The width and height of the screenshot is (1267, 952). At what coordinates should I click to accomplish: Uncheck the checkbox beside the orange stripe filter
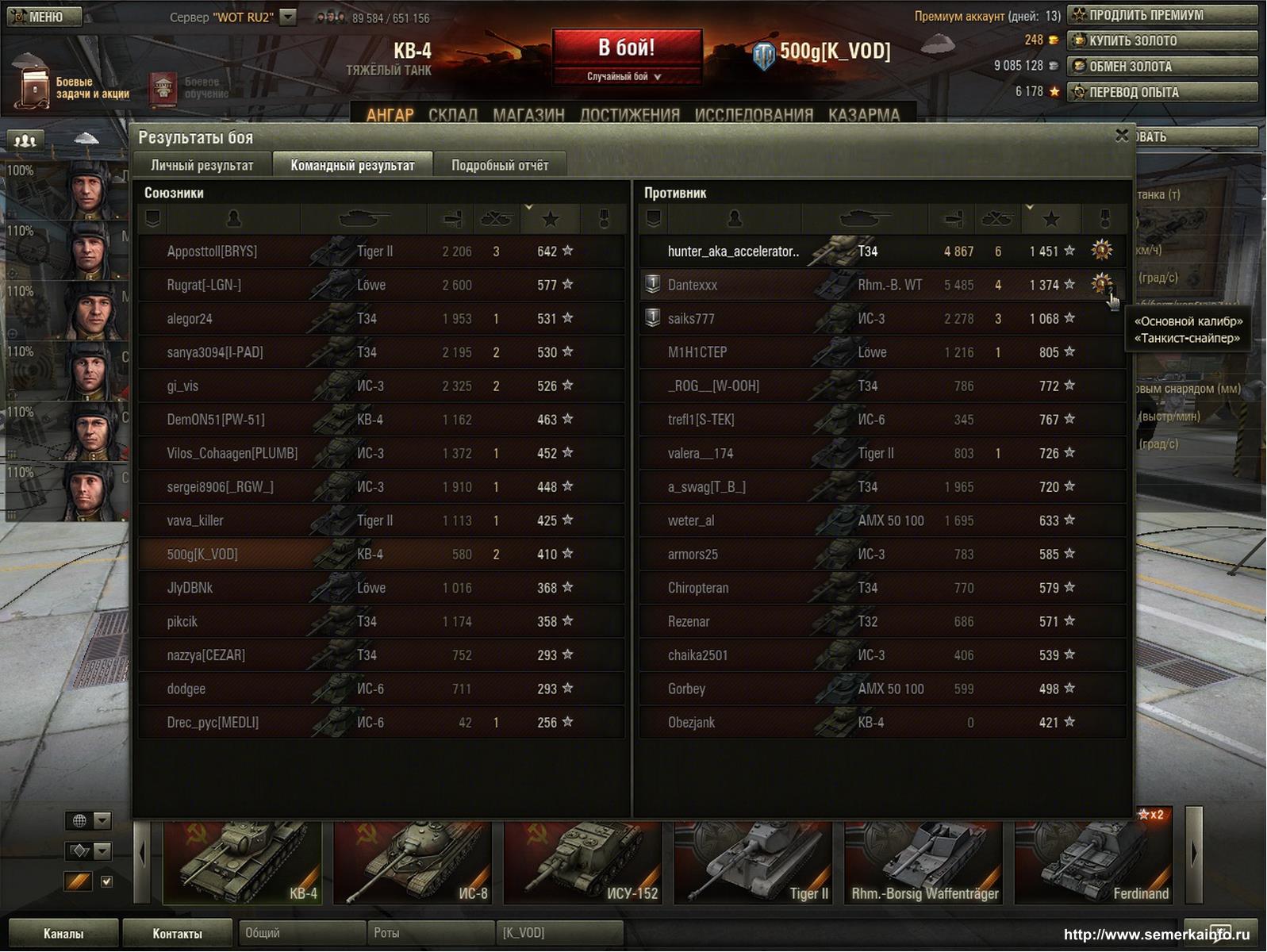pyautogui.click(x=107, y=881)
